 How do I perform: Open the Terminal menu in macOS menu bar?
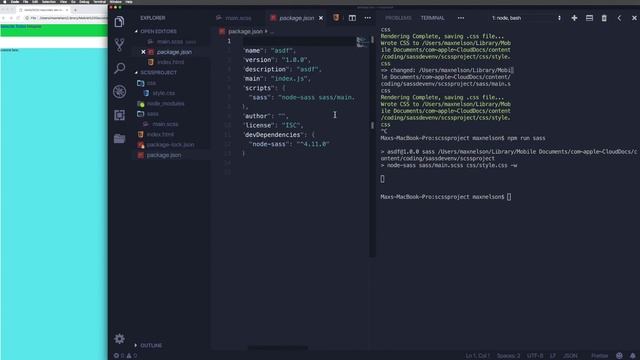pos(99,2)
